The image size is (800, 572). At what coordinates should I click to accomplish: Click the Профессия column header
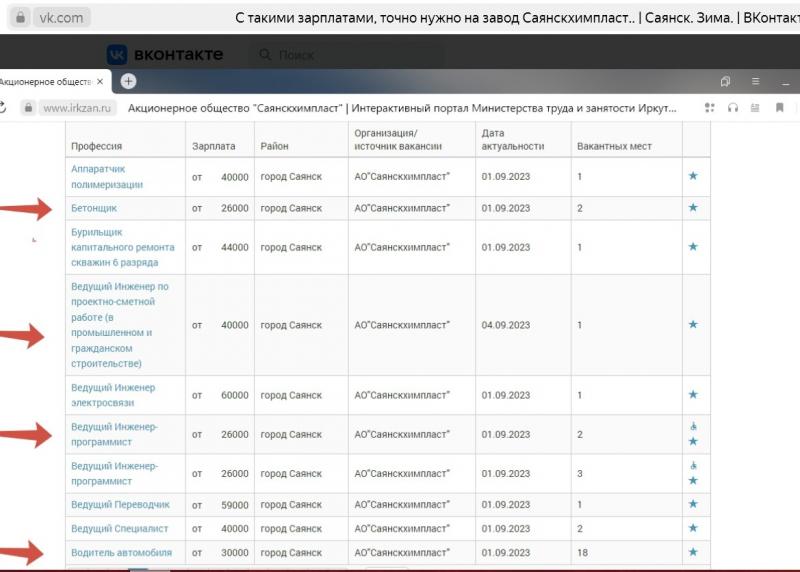[x=96, y=146]
